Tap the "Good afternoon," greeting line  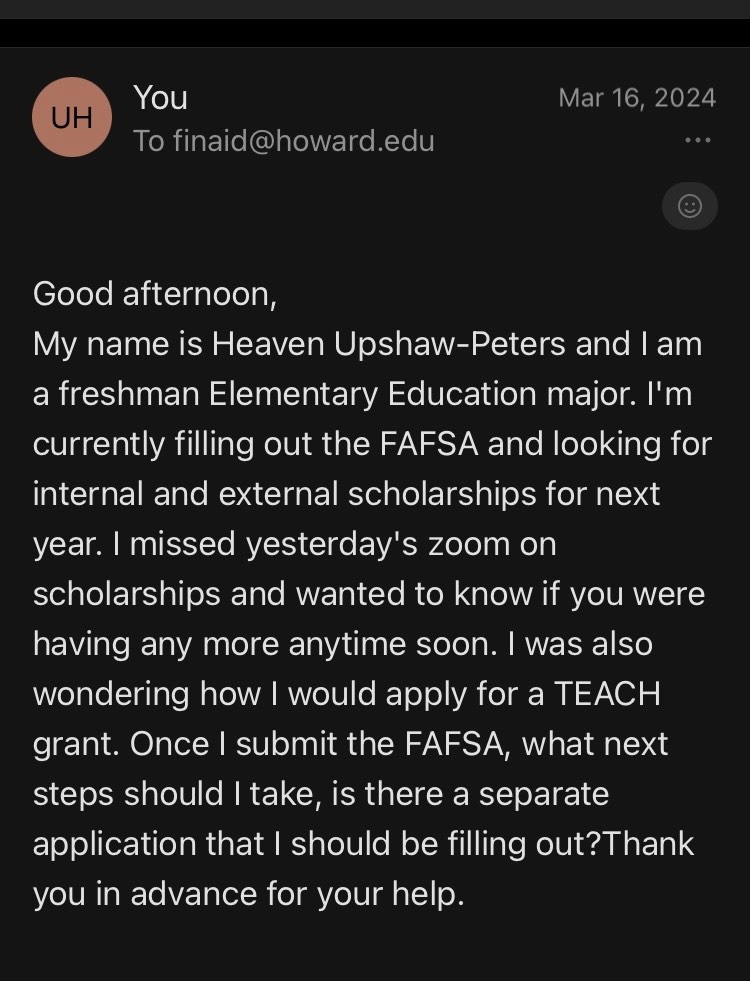pyautogui.click(x=155, y=294)
